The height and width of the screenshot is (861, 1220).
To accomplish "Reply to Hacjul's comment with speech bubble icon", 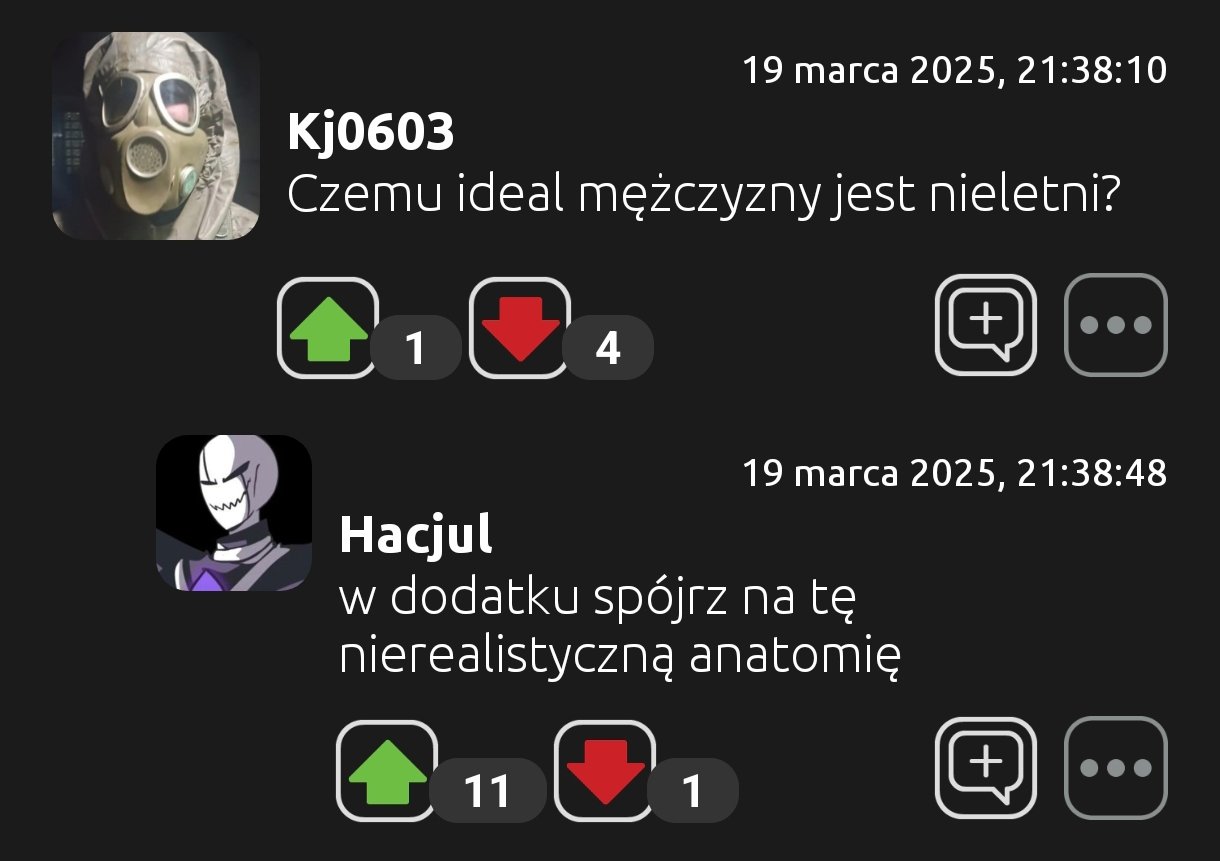I will pos(986,768).
